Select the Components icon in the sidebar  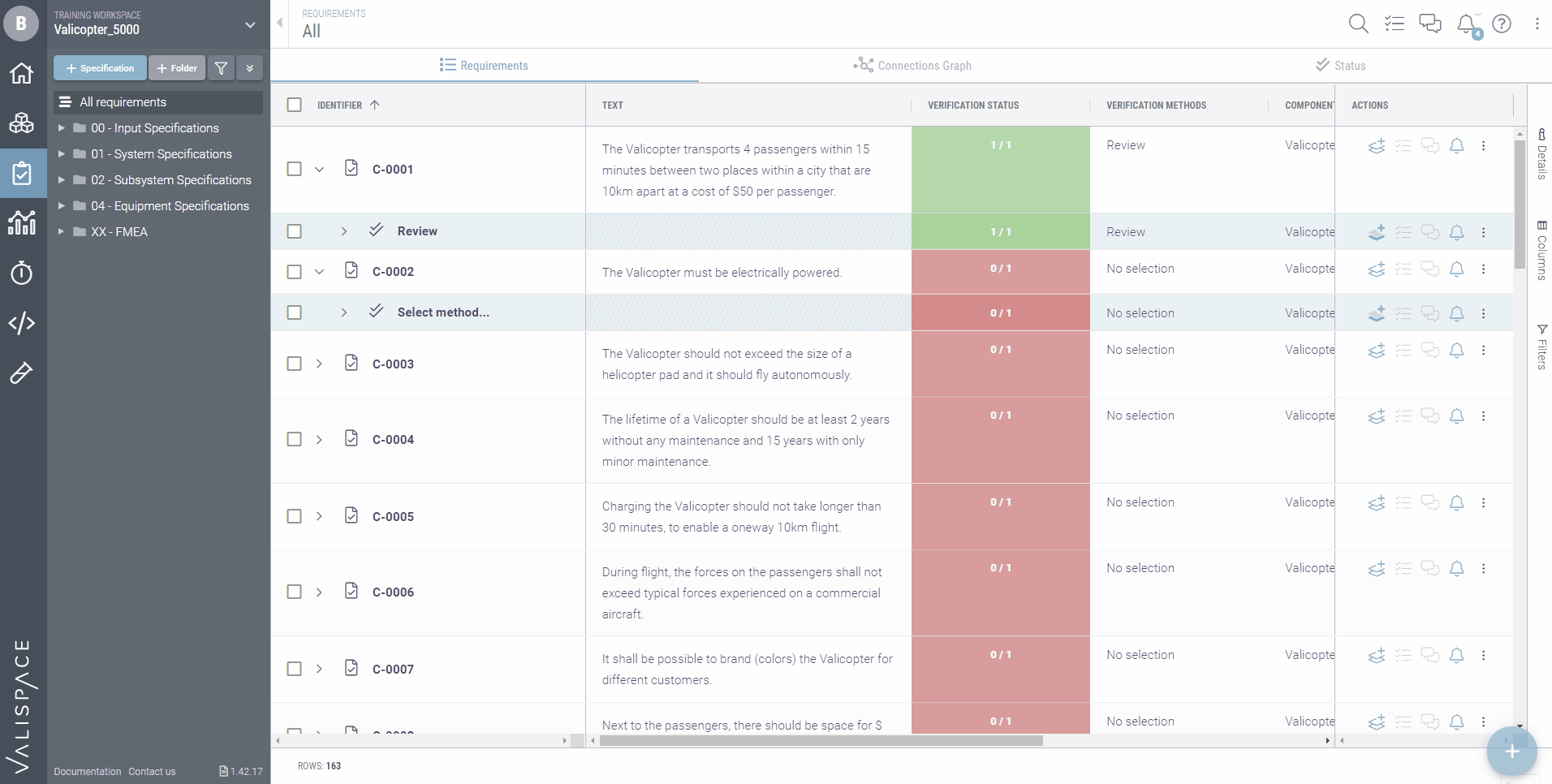click(22, 123)
